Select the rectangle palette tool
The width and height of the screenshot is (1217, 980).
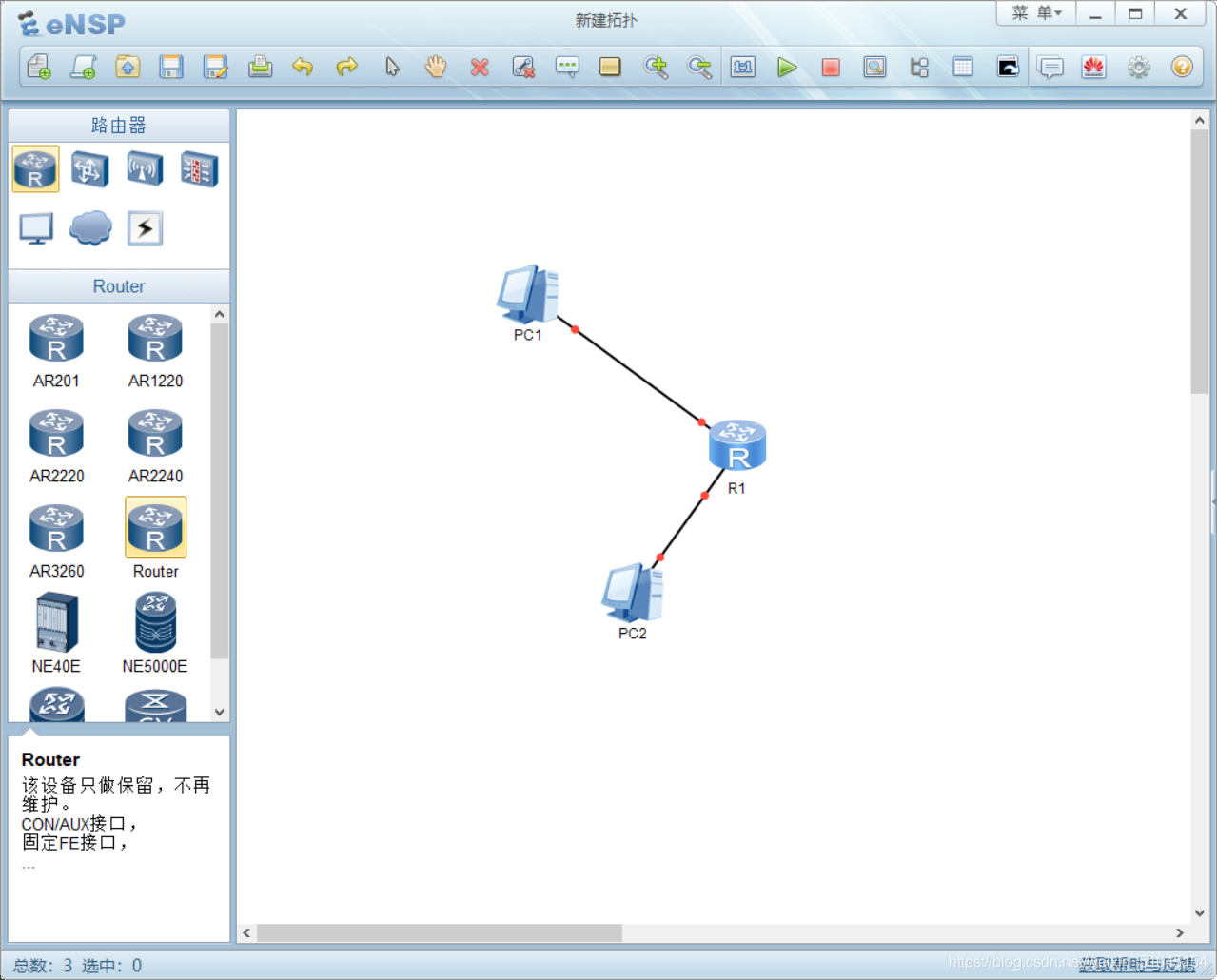click(610, 67)
